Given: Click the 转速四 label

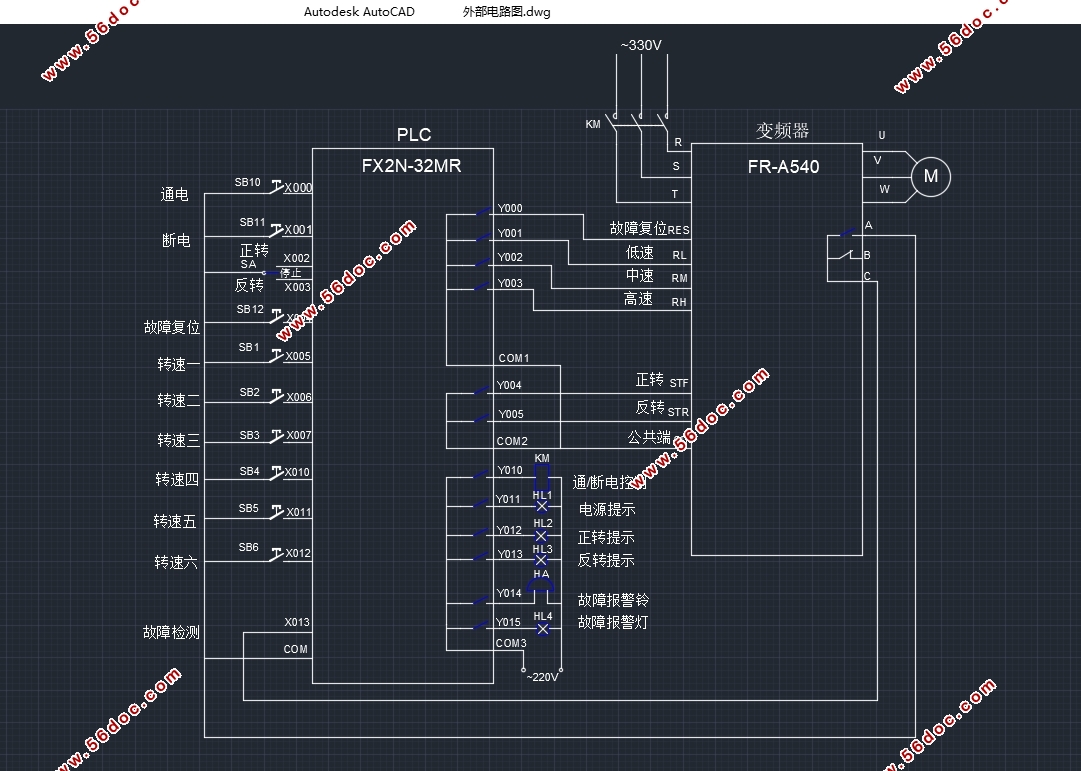Looking at the screenshot, I should 177,479.
